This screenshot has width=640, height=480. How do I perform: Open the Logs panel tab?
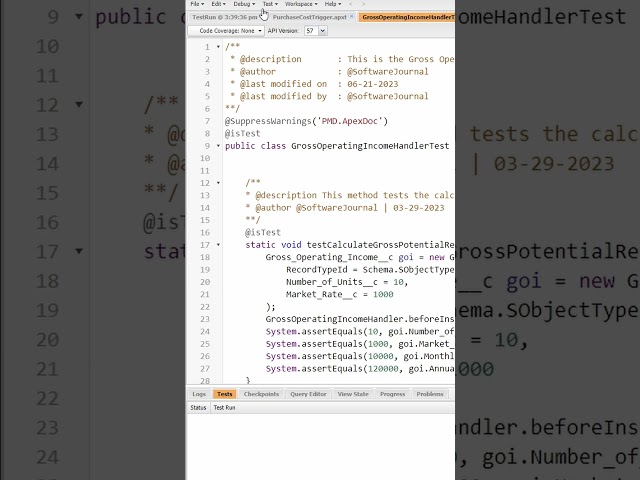tap(199, 394)
